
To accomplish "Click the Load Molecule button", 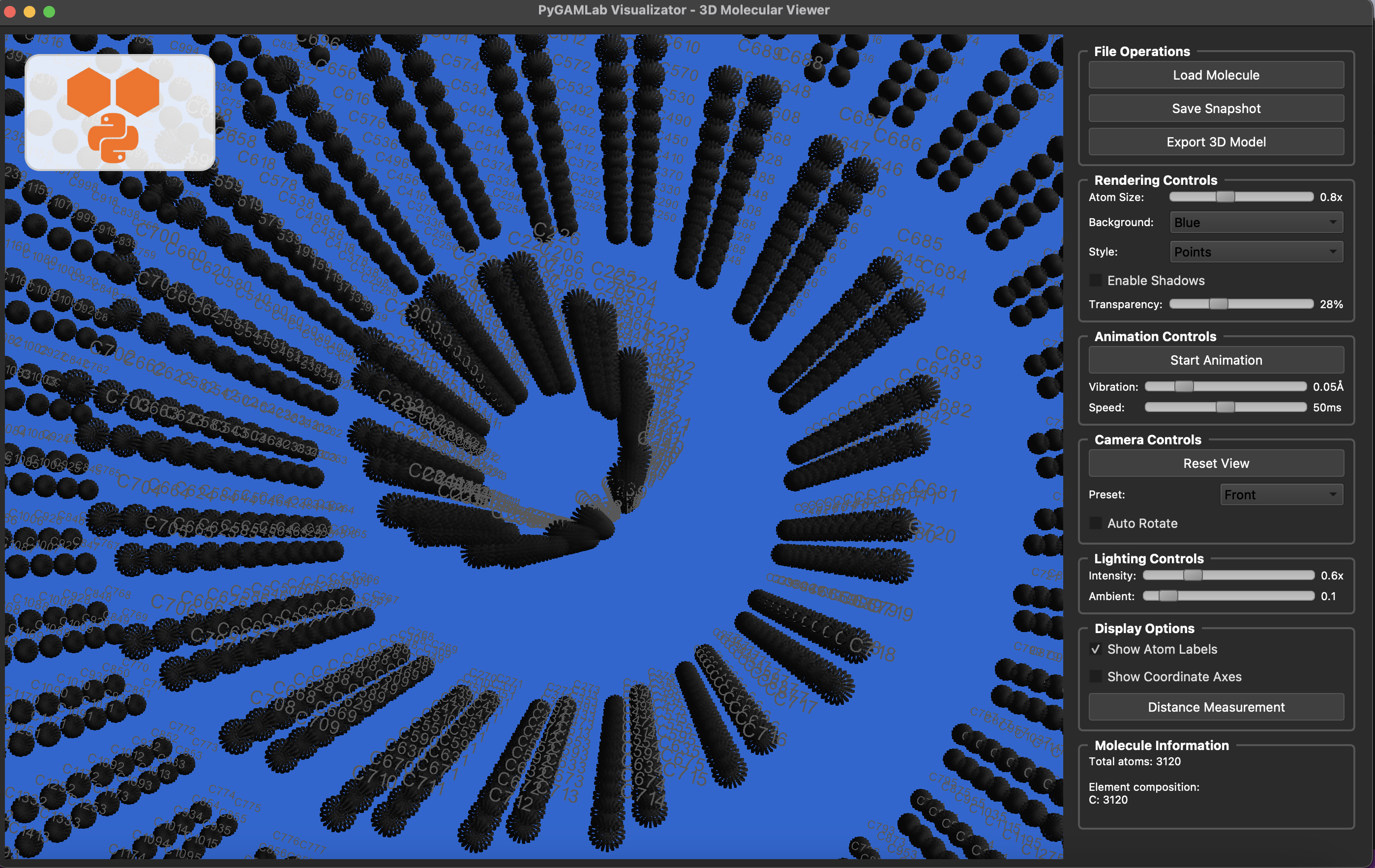I will point(1216,75).
